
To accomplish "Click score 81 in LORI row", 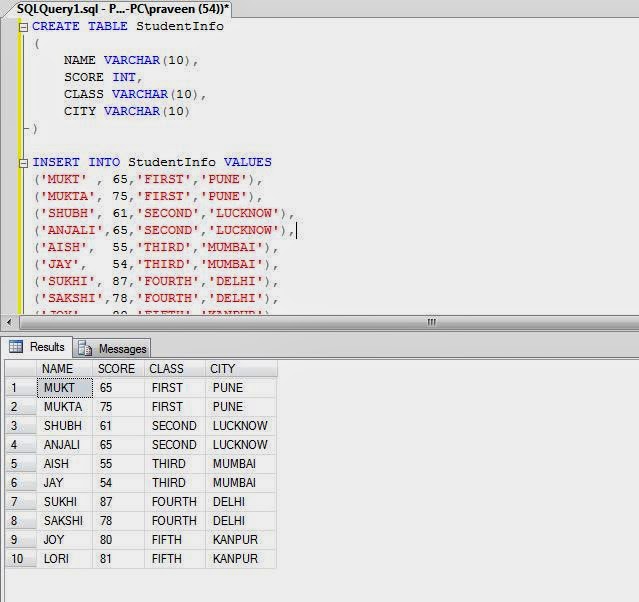I will click(119, 559).
